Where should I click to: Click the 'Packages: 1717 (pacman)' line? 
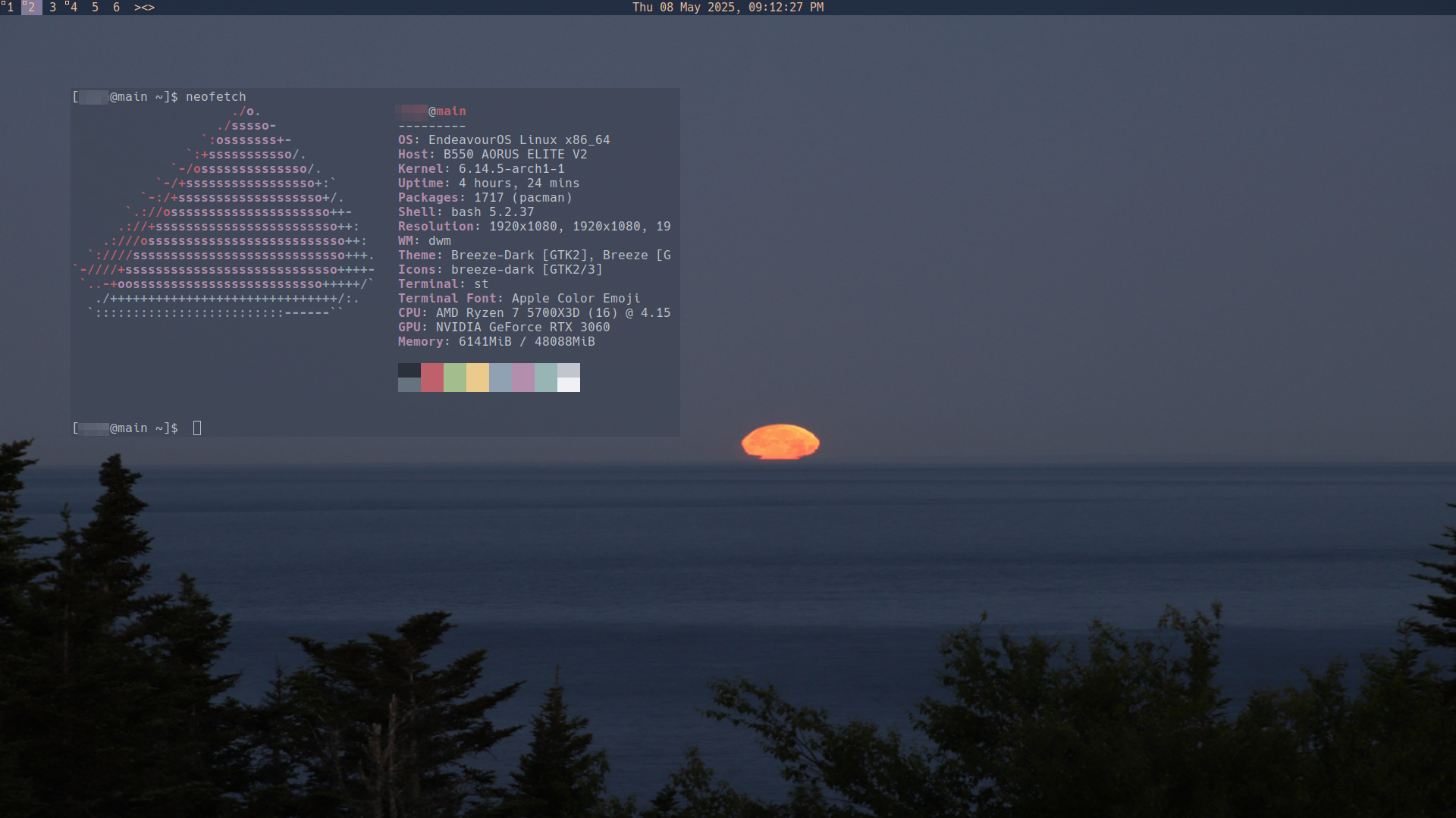[x=485, y=198]
